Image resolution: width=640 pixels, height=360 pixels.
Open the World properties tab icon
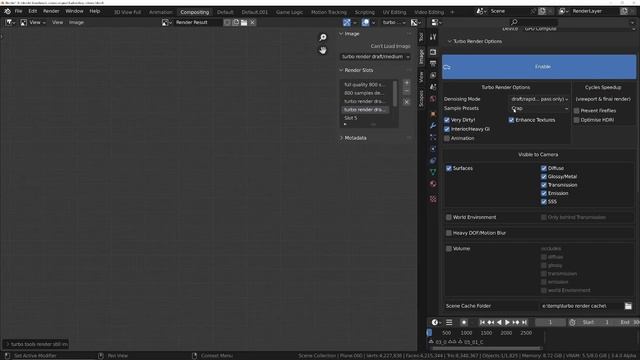(x=433, y=99)
